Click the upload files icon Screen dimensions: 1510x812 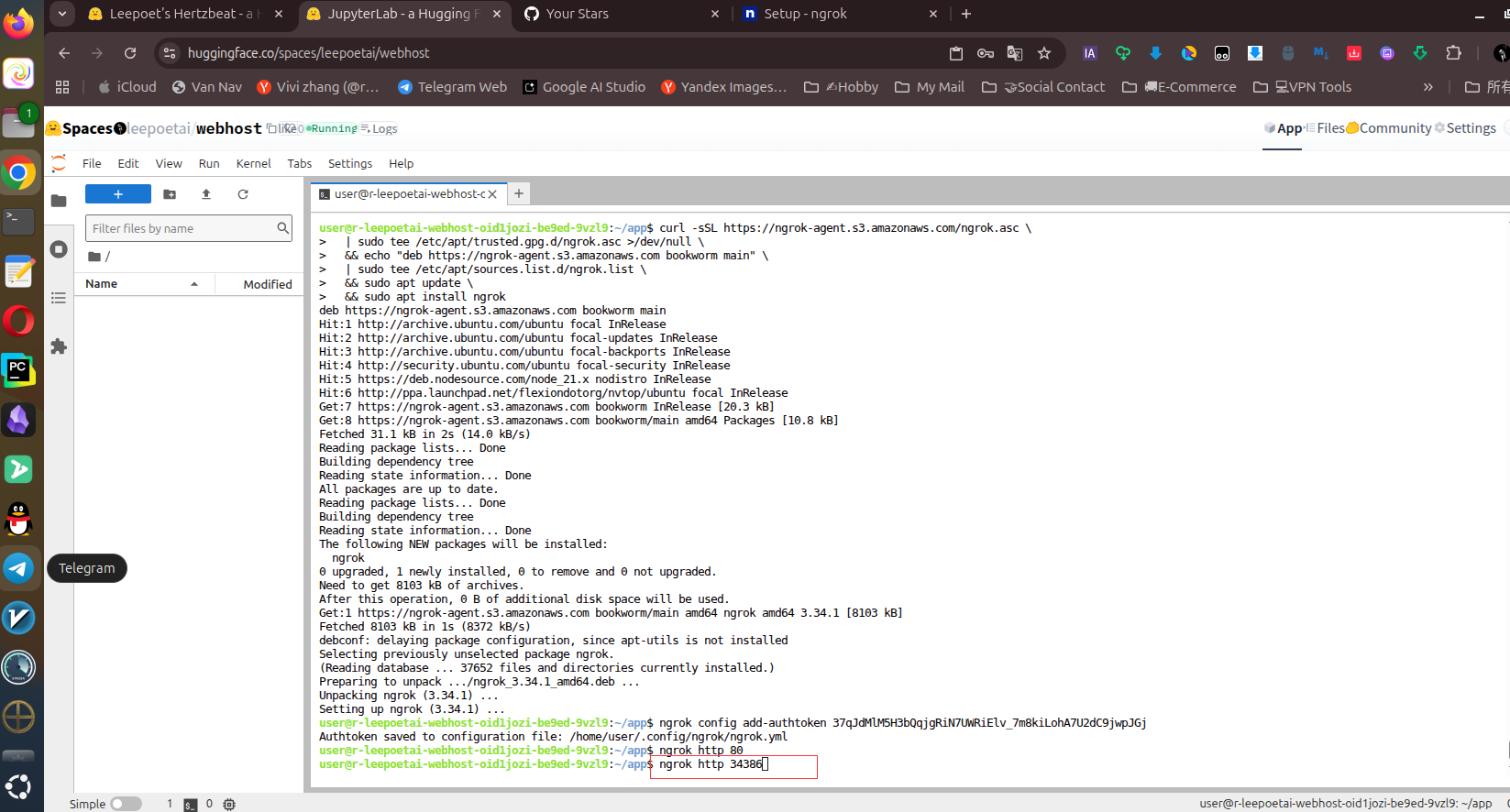(x=206, y=194)
